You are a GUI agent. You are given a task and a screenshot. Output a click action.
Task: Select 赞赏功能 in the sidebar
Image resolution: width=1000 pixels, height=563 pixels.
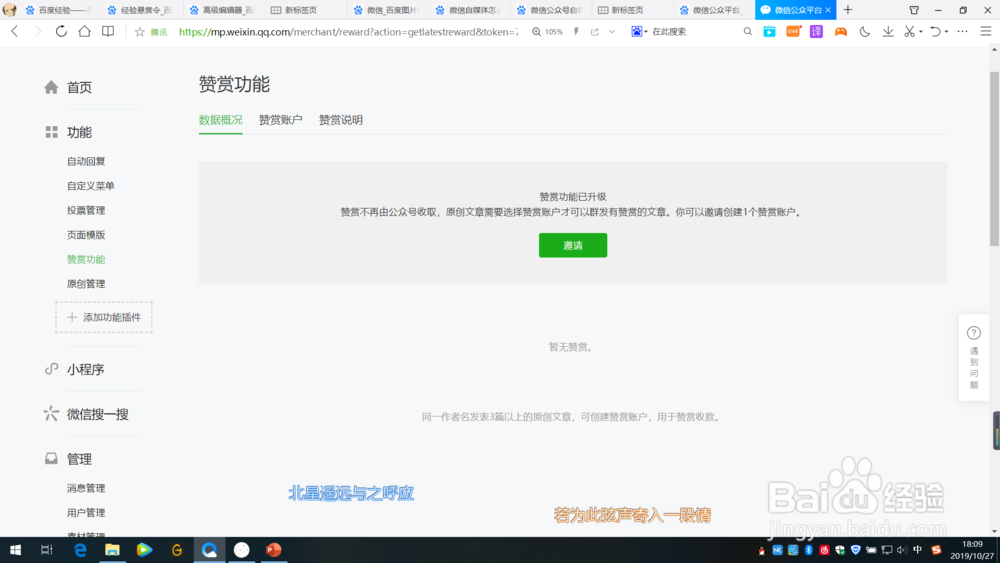pyautogui.click(x=86, y=260)
